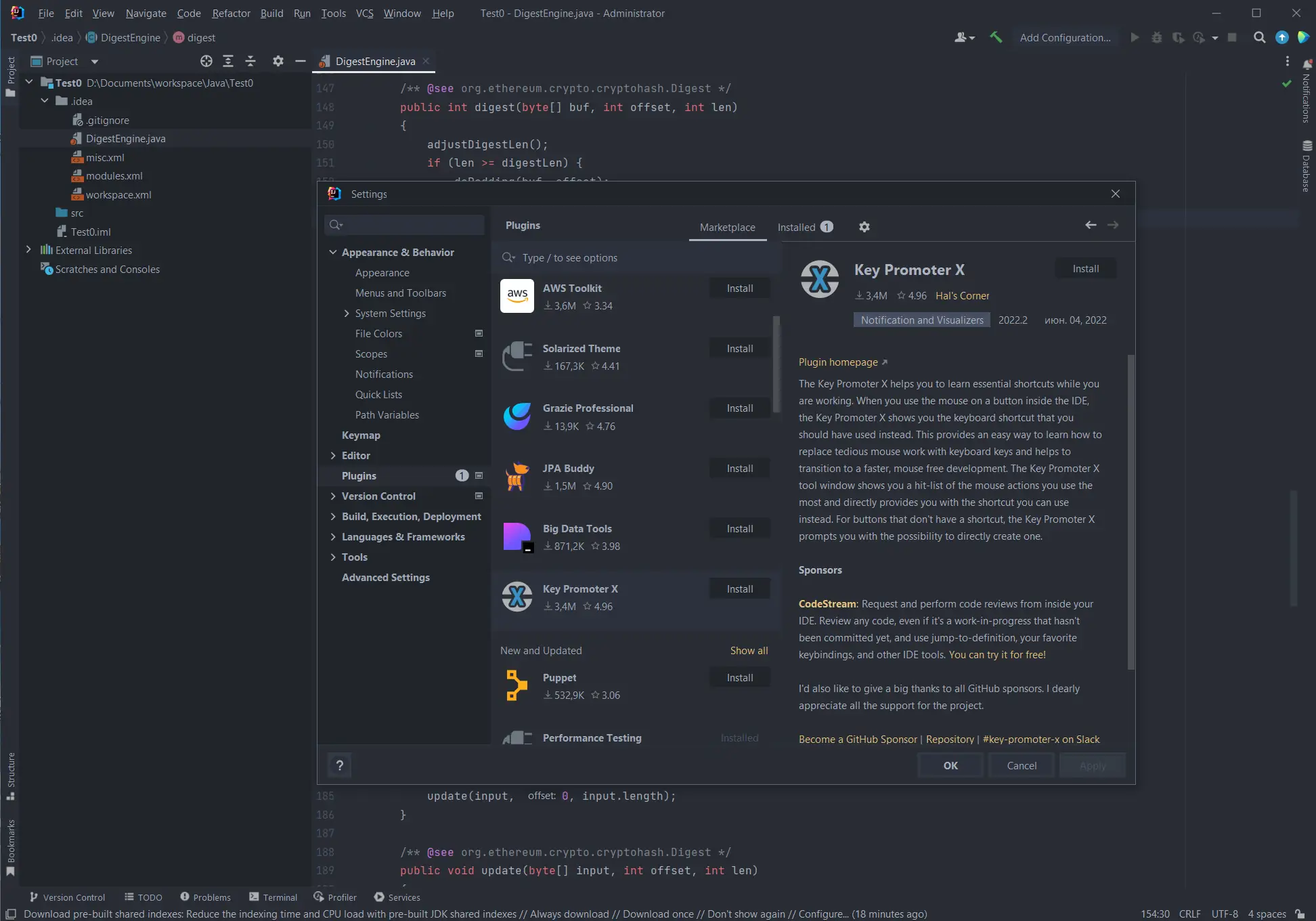Open the Project view dropdown
Screen dimensions: 1316x921
(x=95, y=62)
